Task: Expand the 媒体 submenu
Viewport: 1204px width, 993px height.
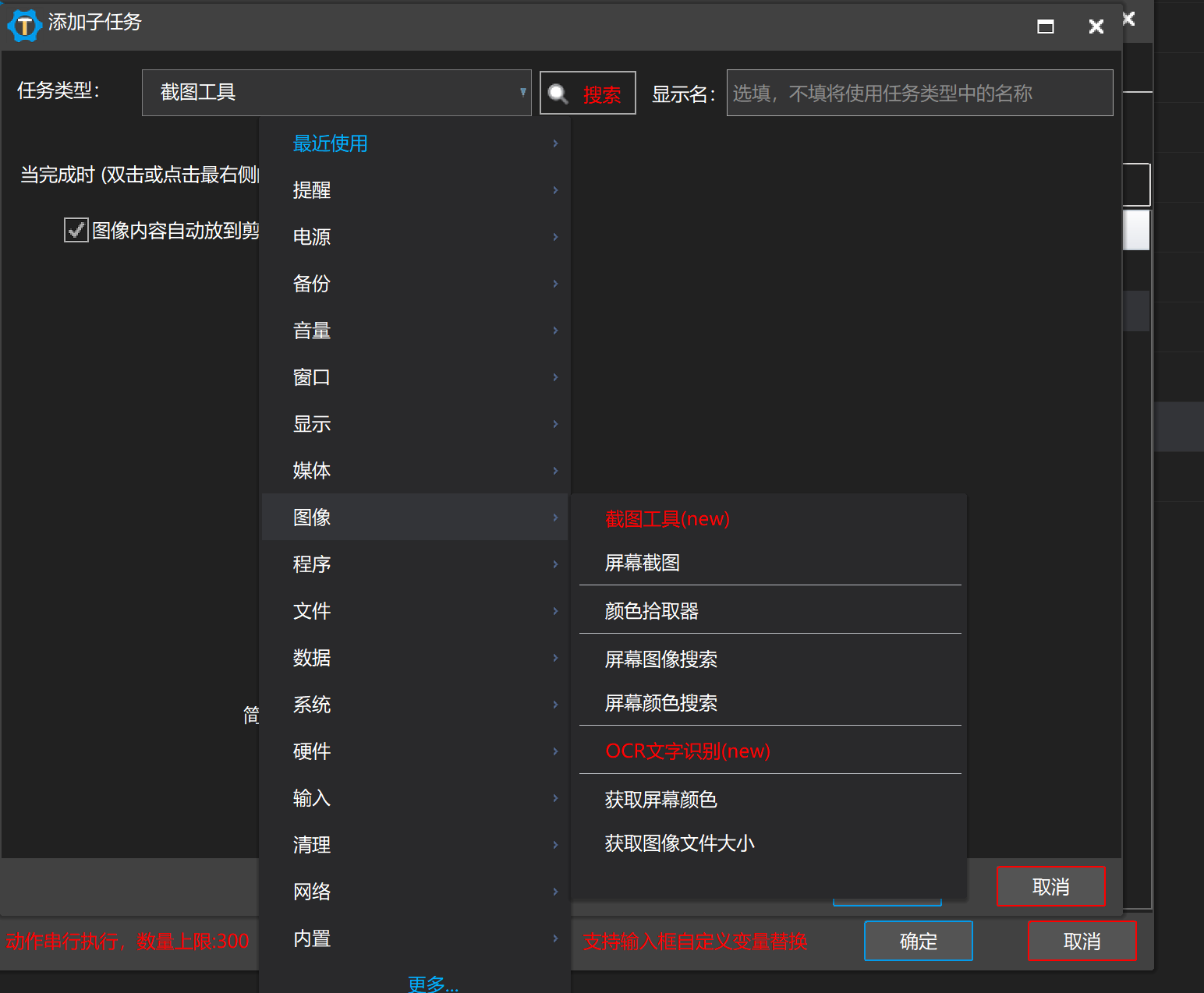Action: [x=415, y=471]
